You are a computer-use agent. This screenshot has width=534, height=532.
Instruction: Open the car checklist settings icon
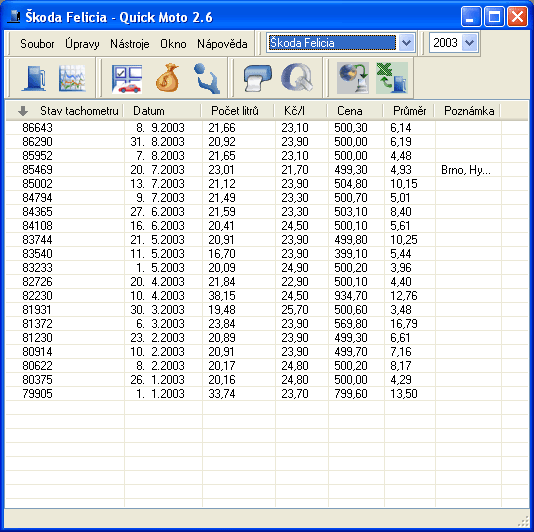pyautogui.click(x=127, y=79)
